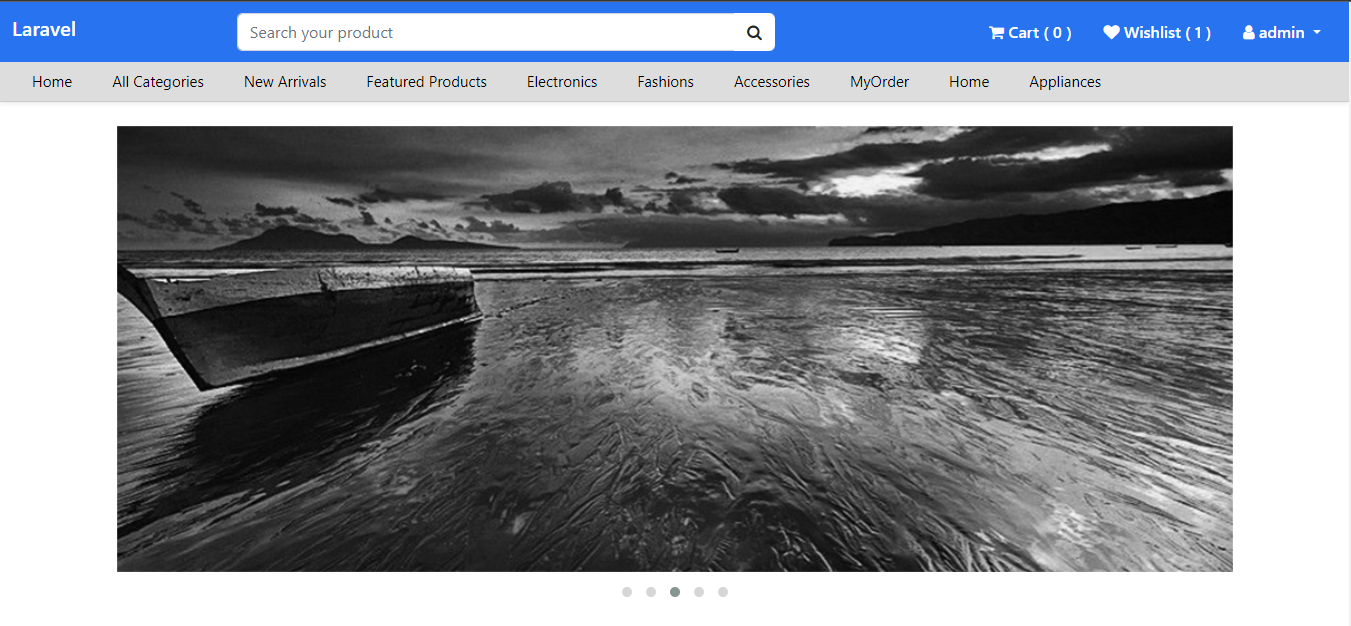
Task: Click the shopping cart icon
Action: click(994, 31)
